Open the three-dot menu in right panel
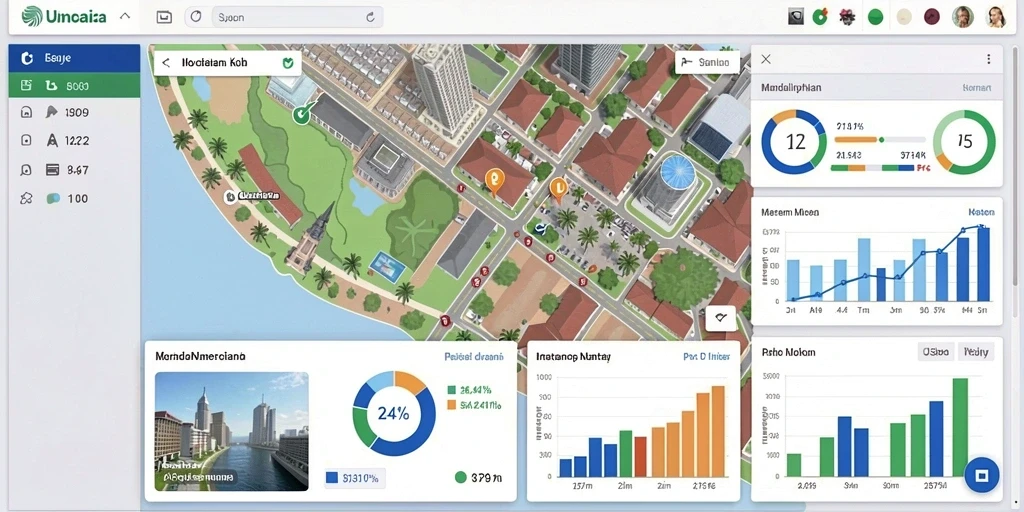Image resolution: width=1024 pixels, height=512 pixels. (x=989, y=59)
